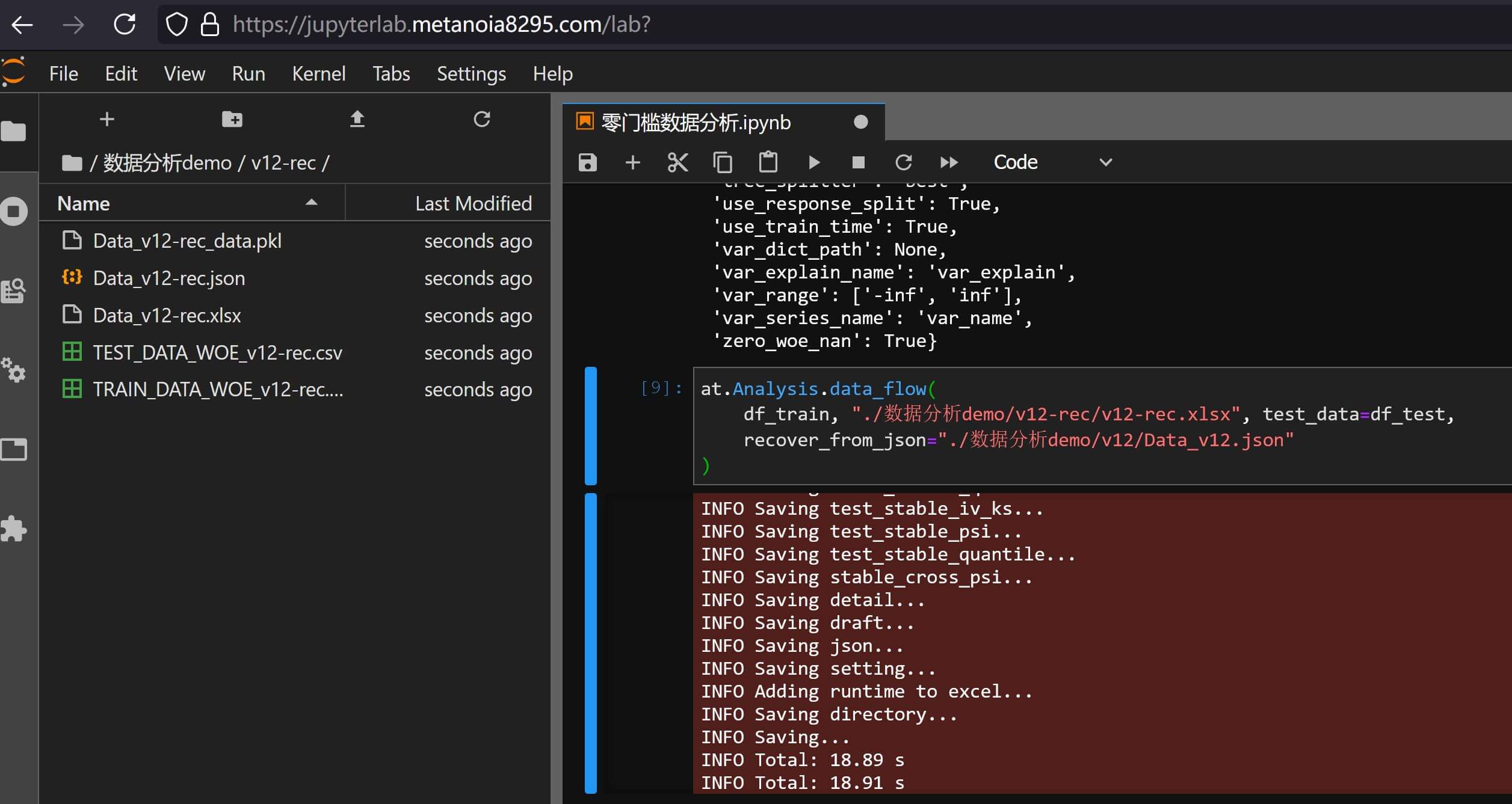Cut the selected cell

(x=677, y=162)
